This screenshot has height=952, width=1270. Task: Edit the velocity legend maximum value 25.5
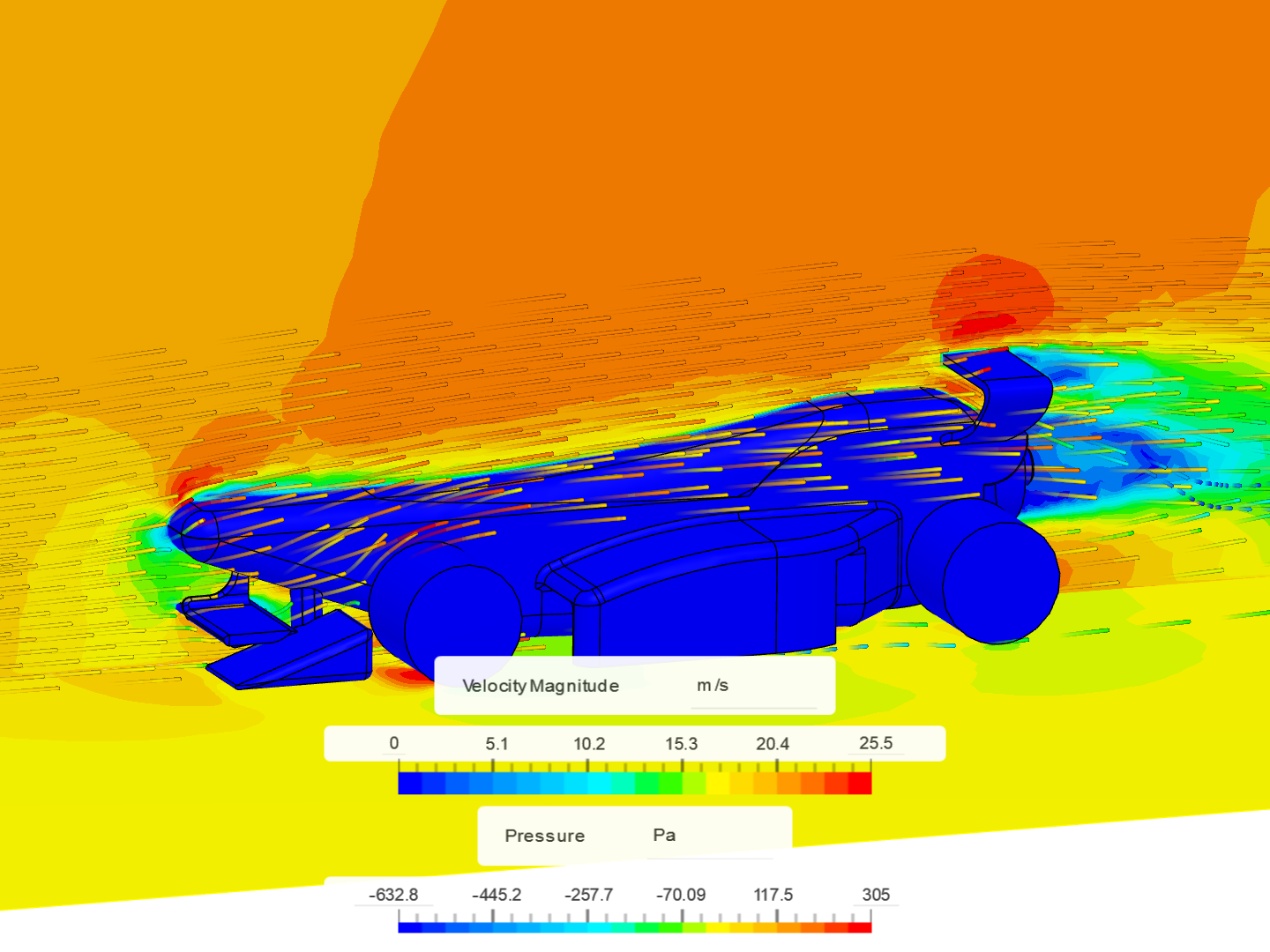click(876, 743)
